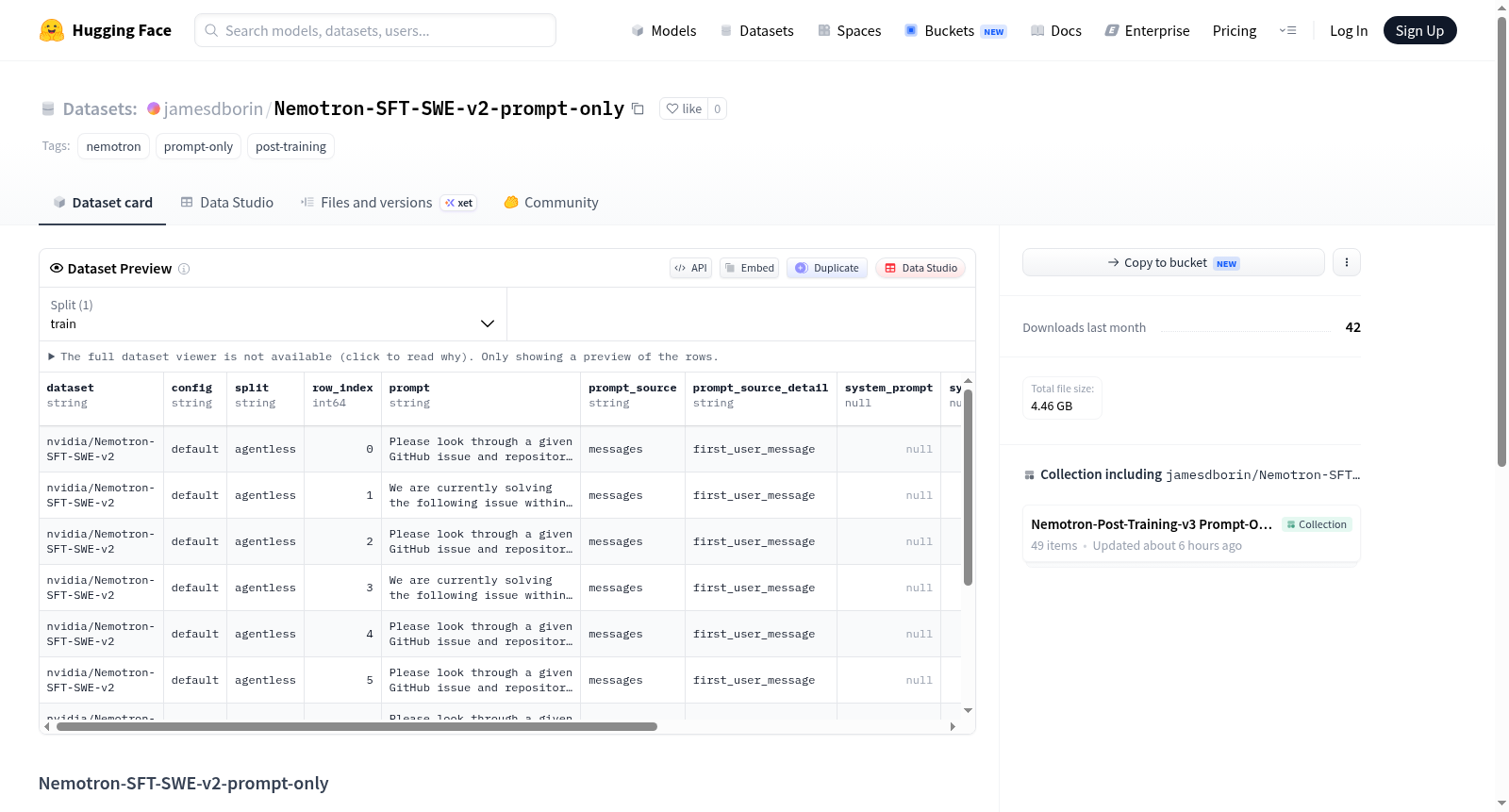Open the Split train dropdown

[x=274, y=314]
